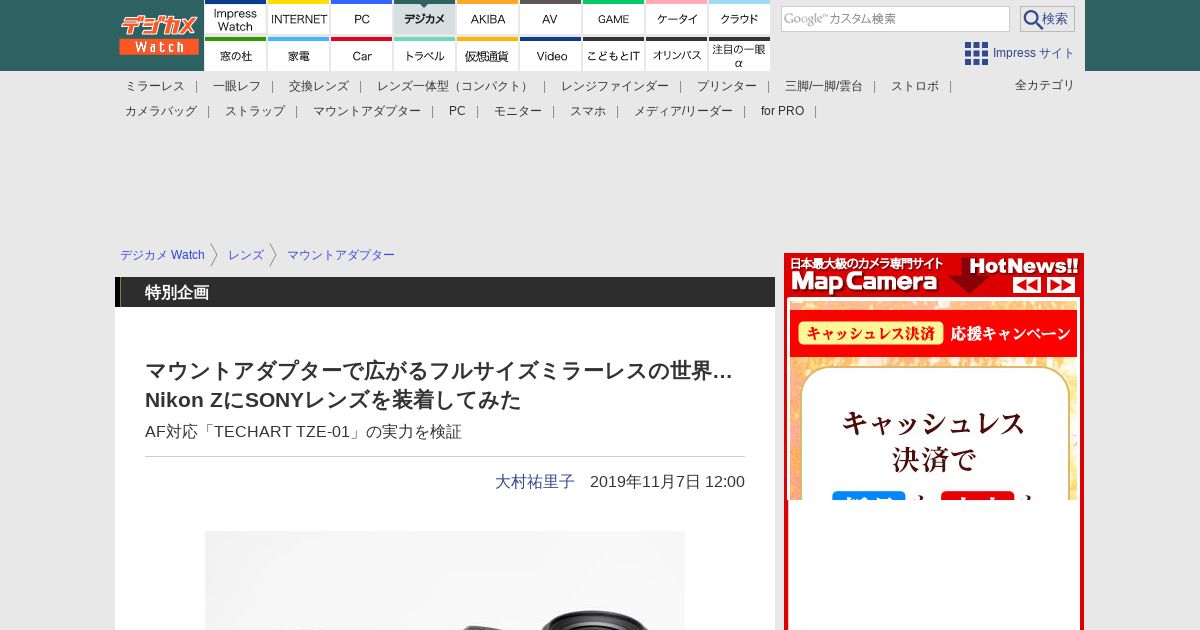Open the プリンター category
Image resolution: width=1200 pixels, height=630 pixels.
pyautogui.click(x=727, y=86)
